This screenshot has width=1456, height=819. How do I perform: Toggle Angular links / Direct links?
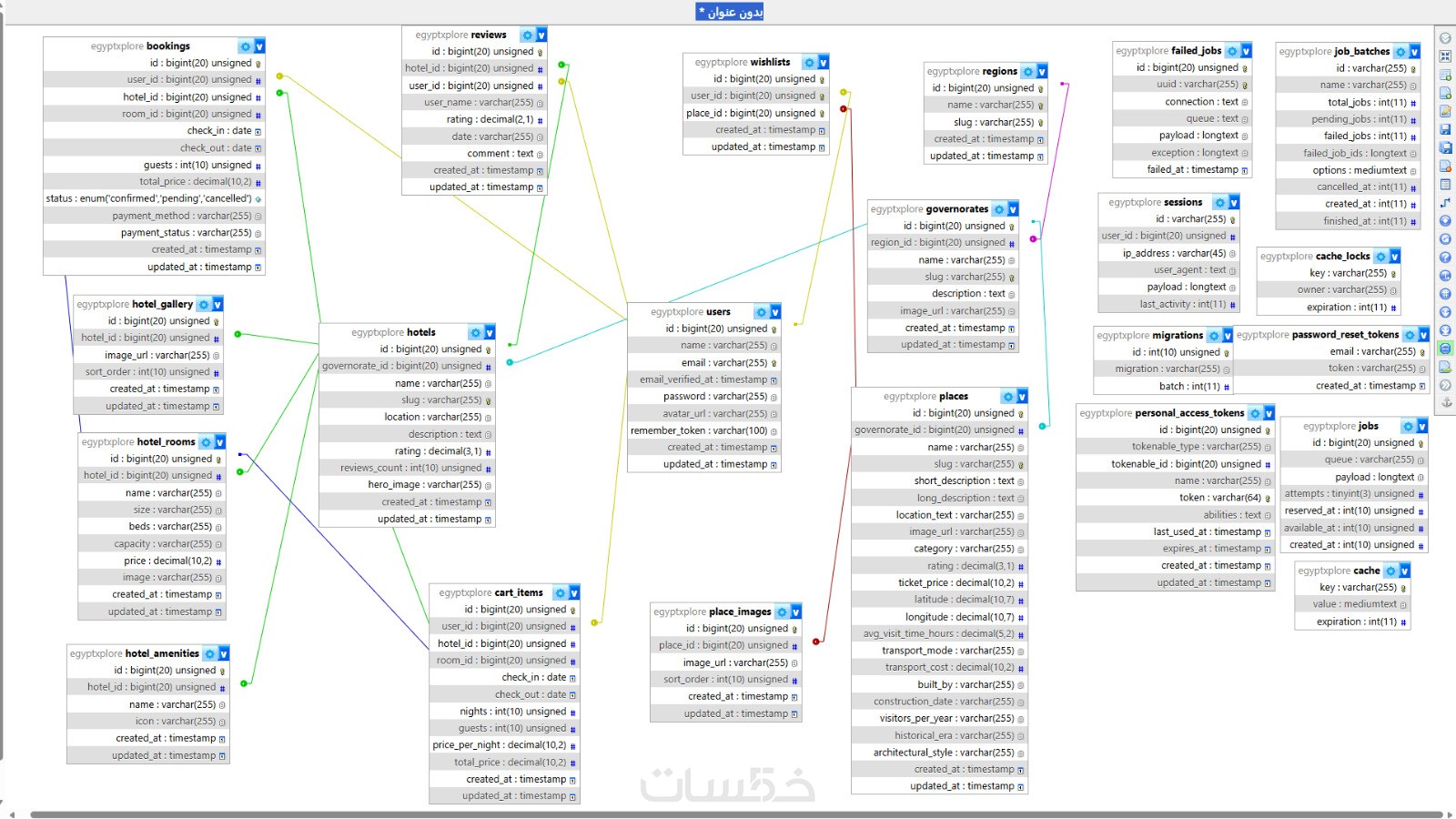pos(1445,275)
